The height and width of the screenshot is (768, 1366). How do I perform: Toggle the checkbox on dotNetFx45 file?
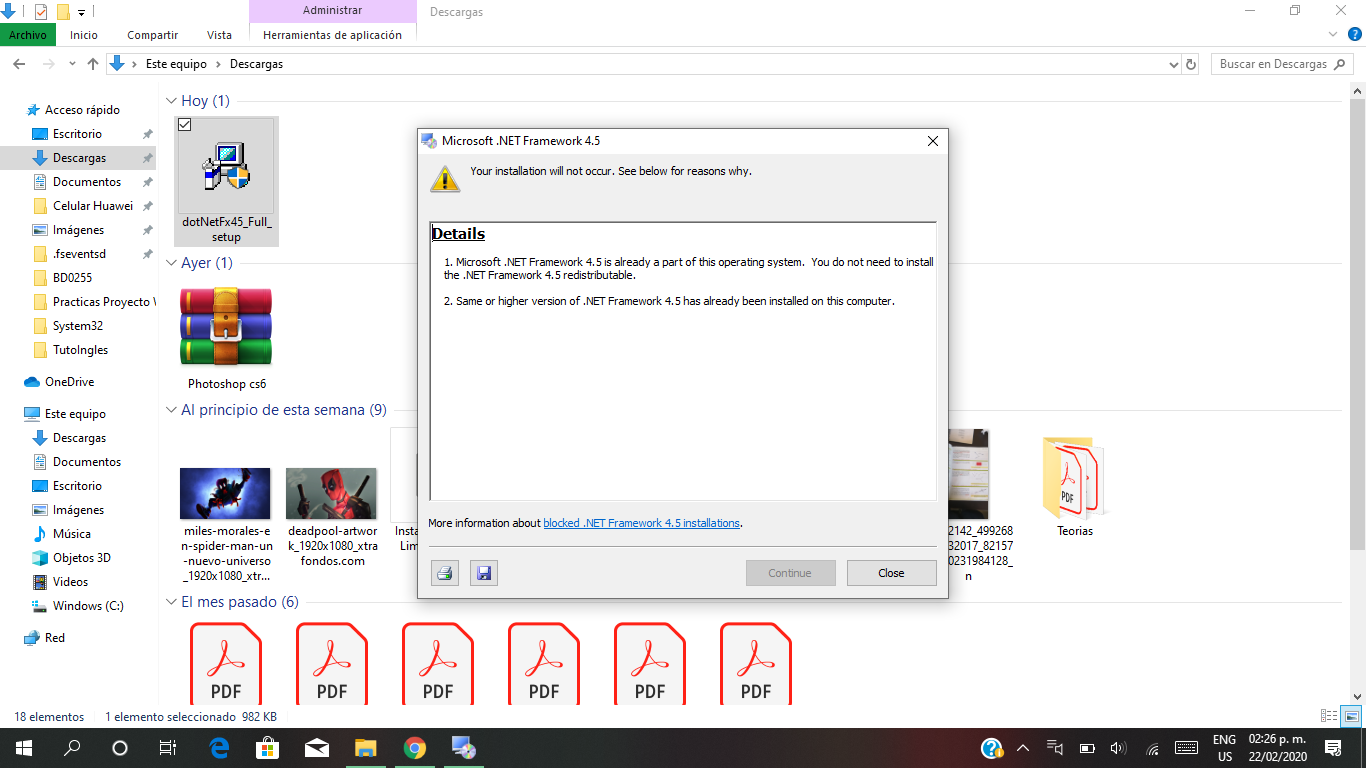click(184, 125)
